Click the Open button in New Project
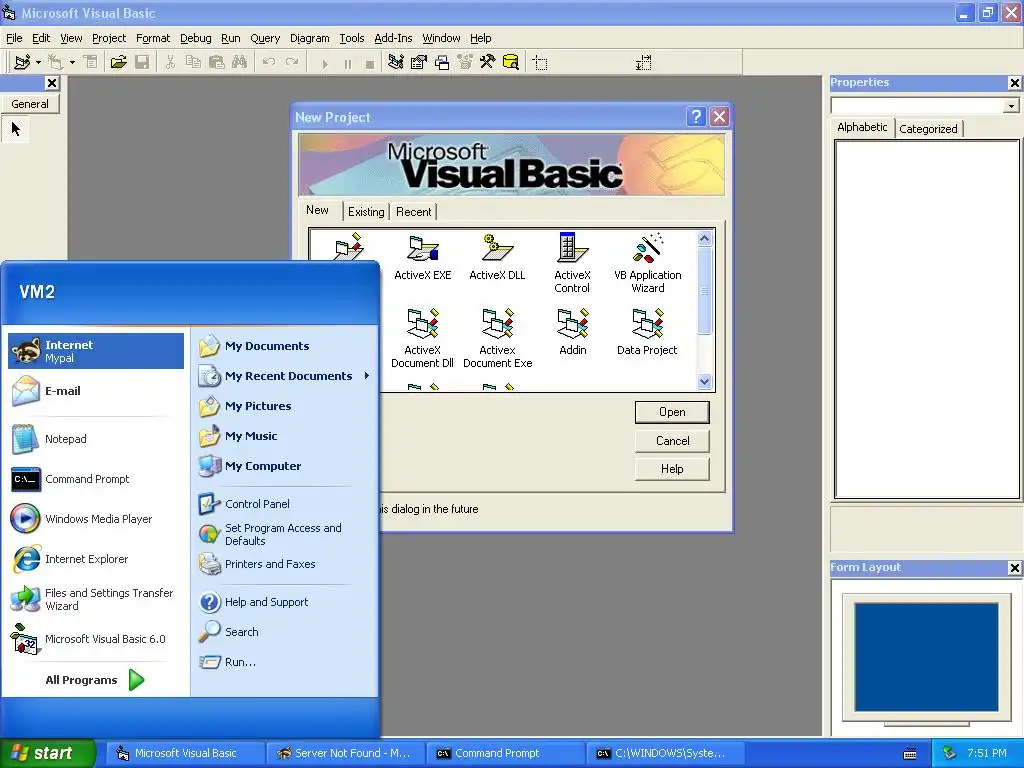Image resolution: width=1024 pixels, height=768 pixels. (672, 412)
